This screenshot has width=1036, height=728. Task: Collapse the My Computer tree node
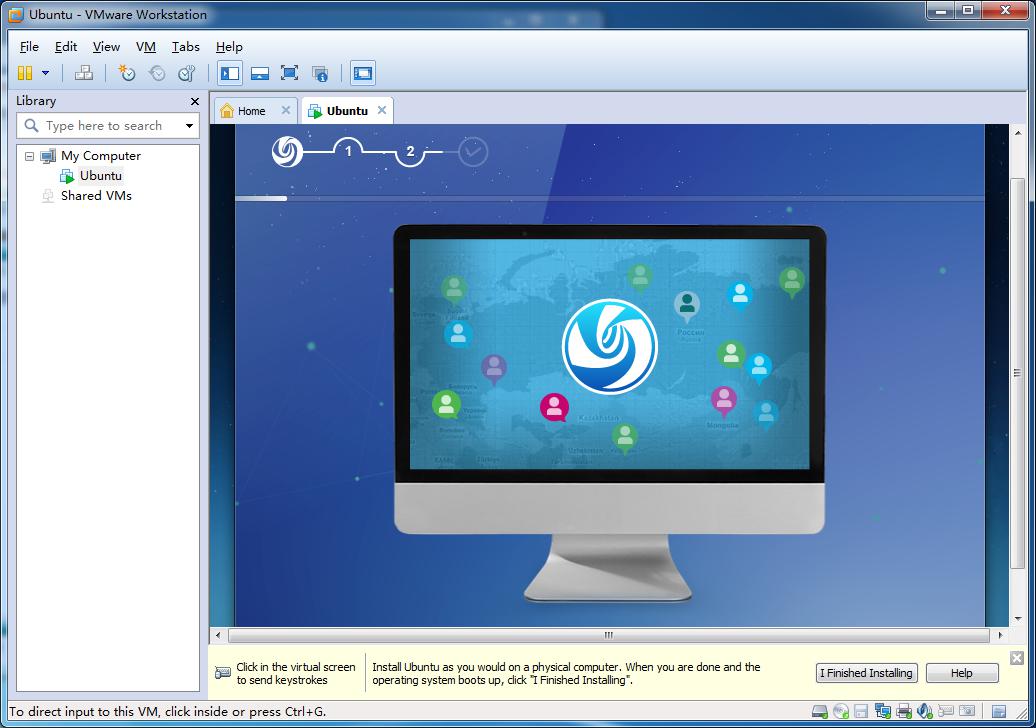pos(29,157)
